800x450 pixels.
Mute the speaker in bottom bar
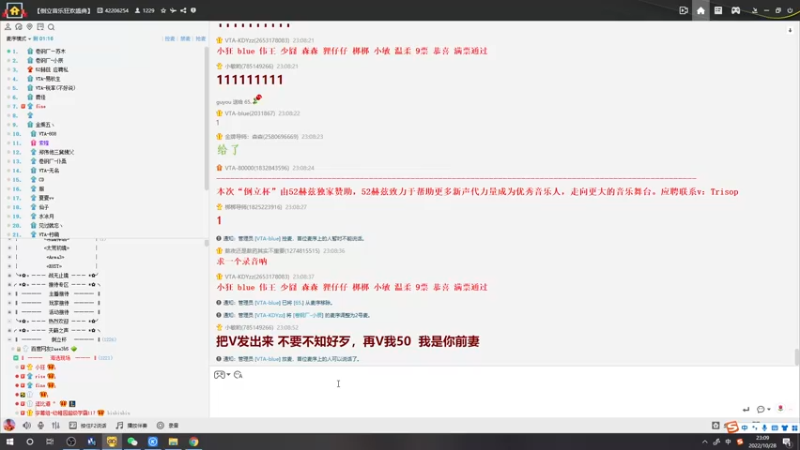[x=27, y=425]
